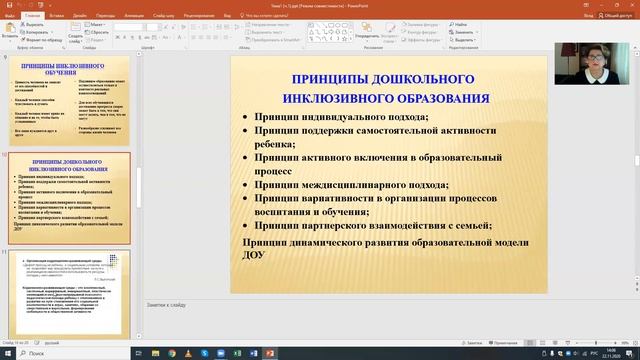Viewport: 640px width, 360px height.
Task: Open File Explorer from the taskbar
Action: pos(155,353)
